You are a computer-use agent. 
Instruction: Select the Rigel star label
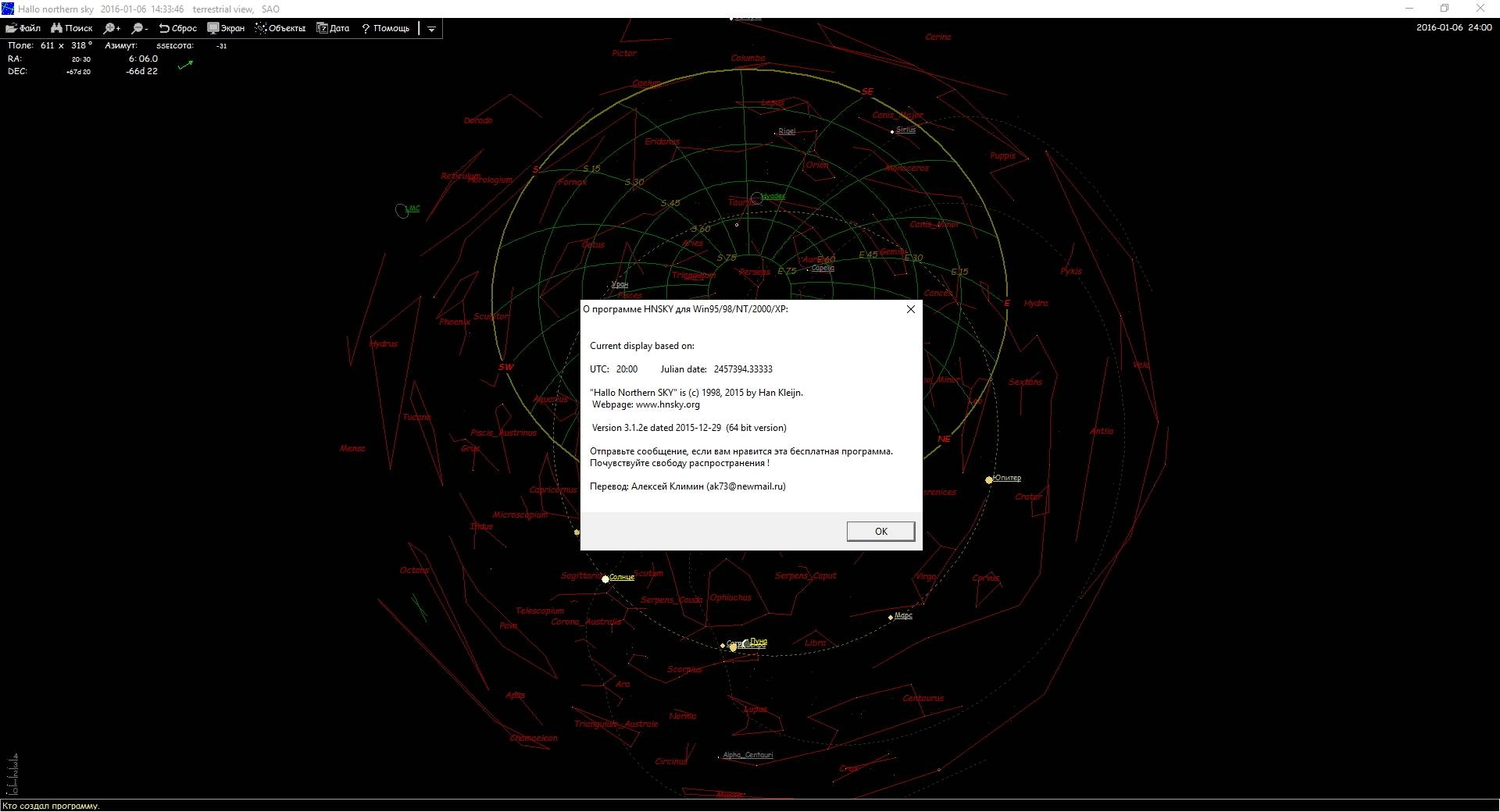pos(787,131)
